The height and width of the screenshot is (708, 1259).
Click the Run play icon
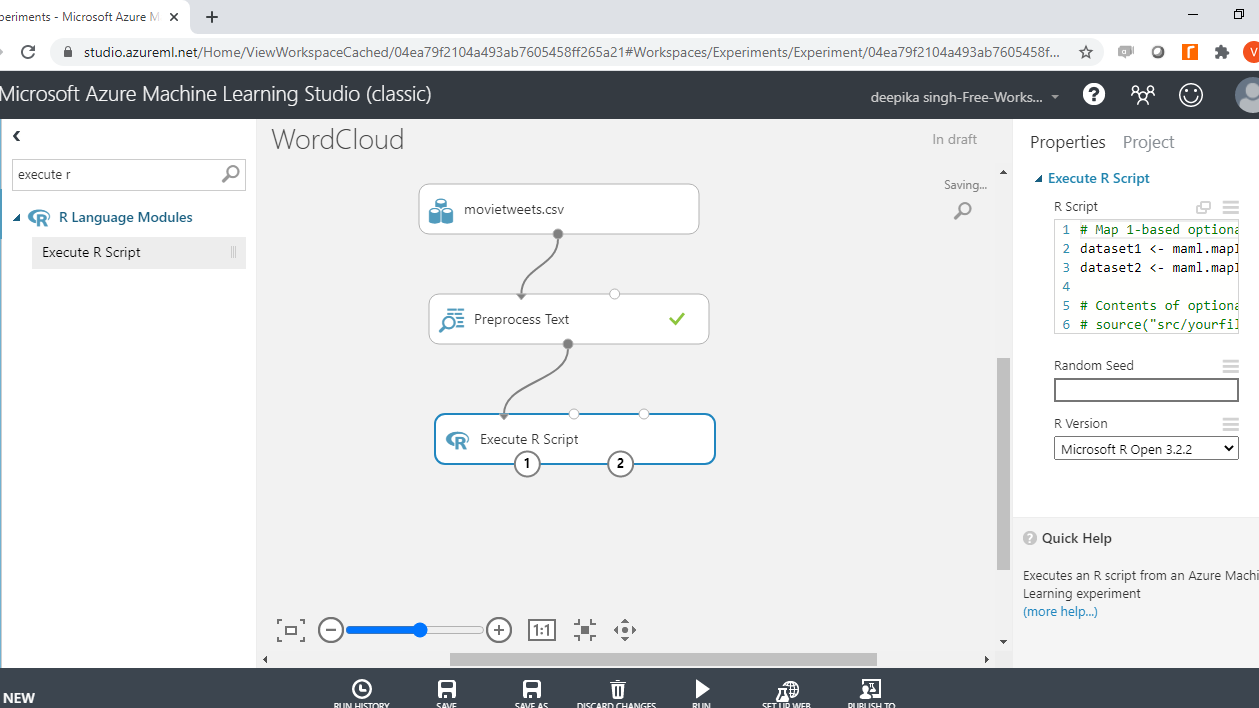pyautogui.click(x=702, y=689)
